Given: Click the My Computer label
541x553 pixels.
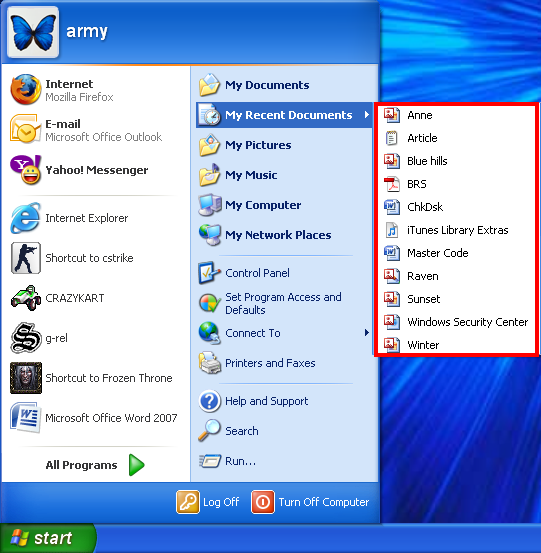Looking at the screenshot, I should click(x=263, y=205).
